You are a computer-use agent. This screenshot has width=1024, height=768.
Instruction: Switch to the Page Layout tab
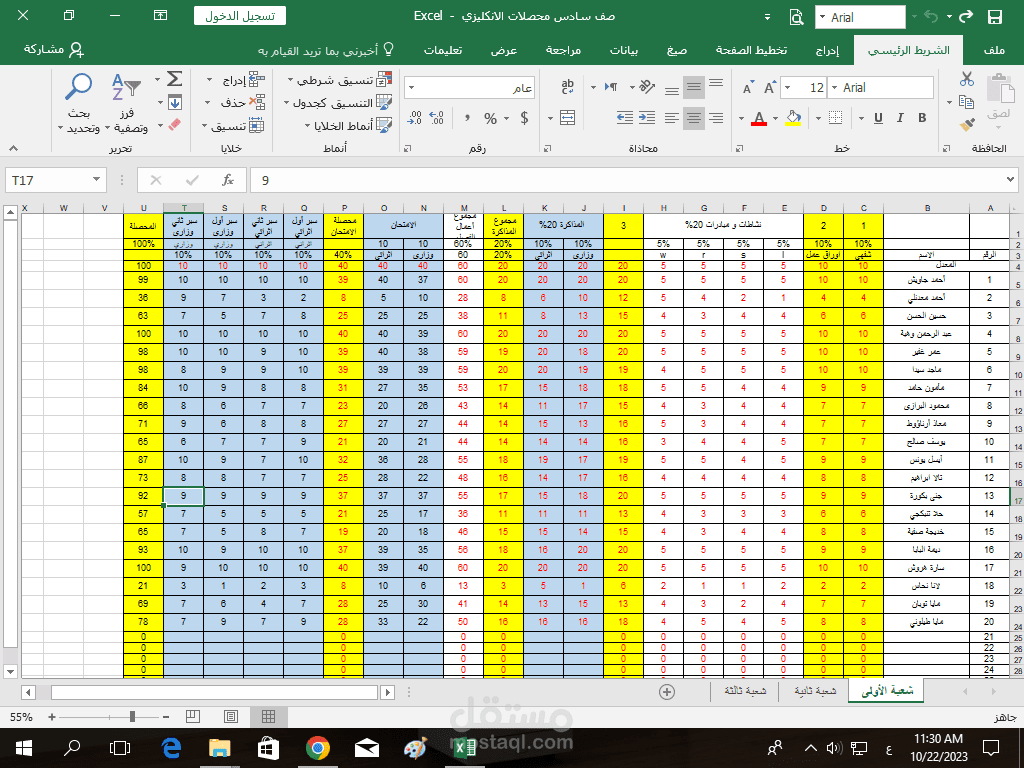coord(751,50)
